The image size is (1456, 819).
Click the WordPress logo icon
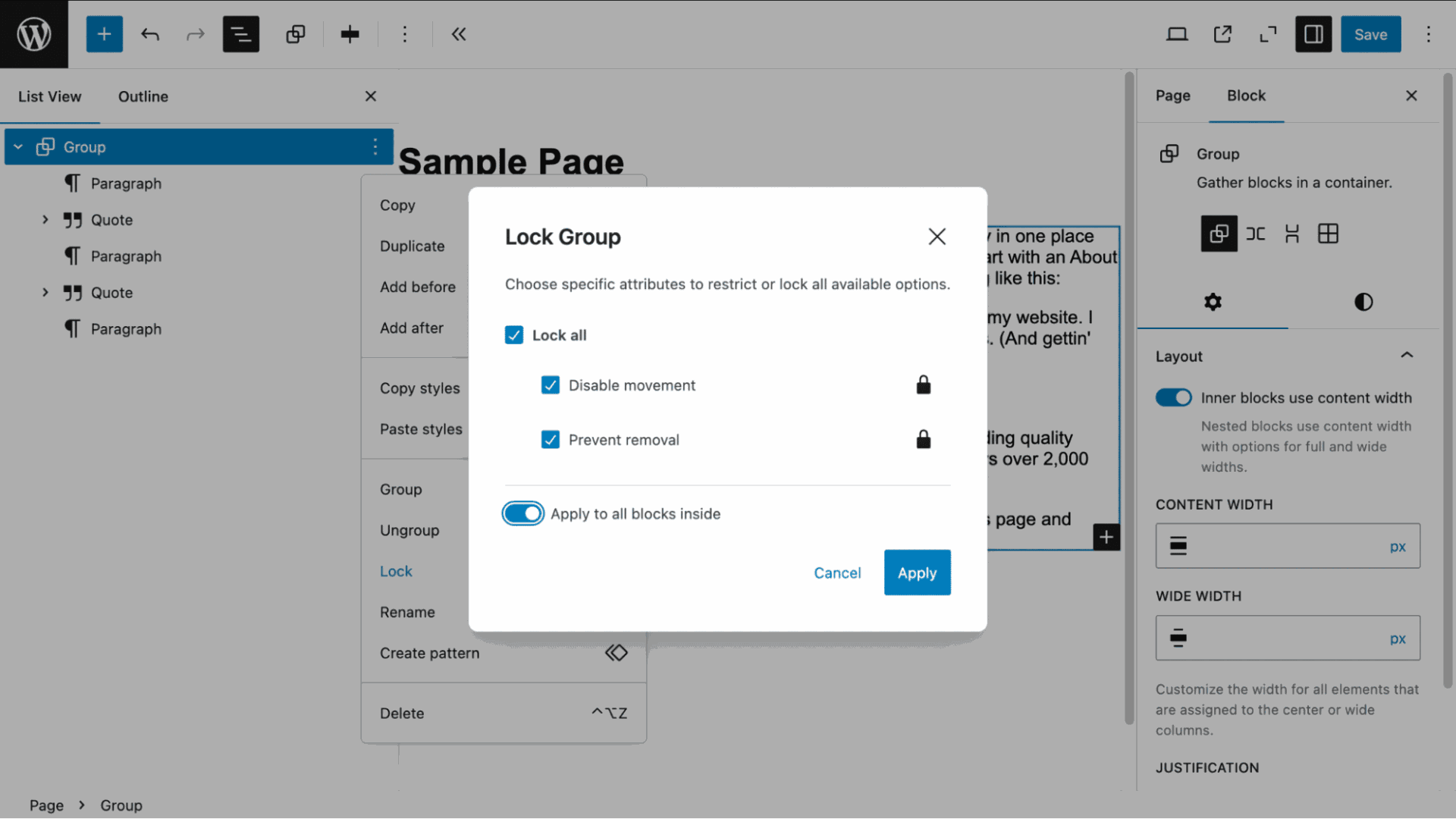(34, 34)
